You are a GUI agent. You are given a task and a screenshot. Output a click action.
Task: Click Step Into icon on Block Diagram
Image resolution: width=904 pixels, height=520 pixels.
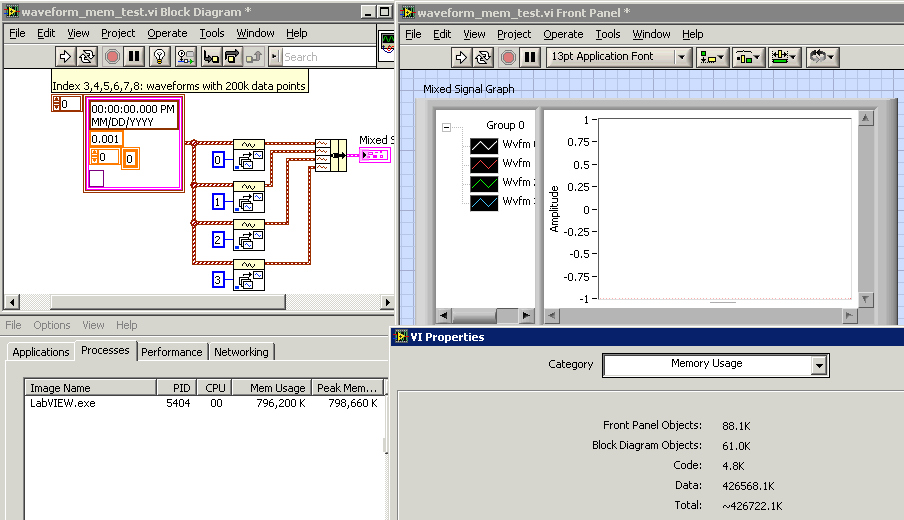211,56
